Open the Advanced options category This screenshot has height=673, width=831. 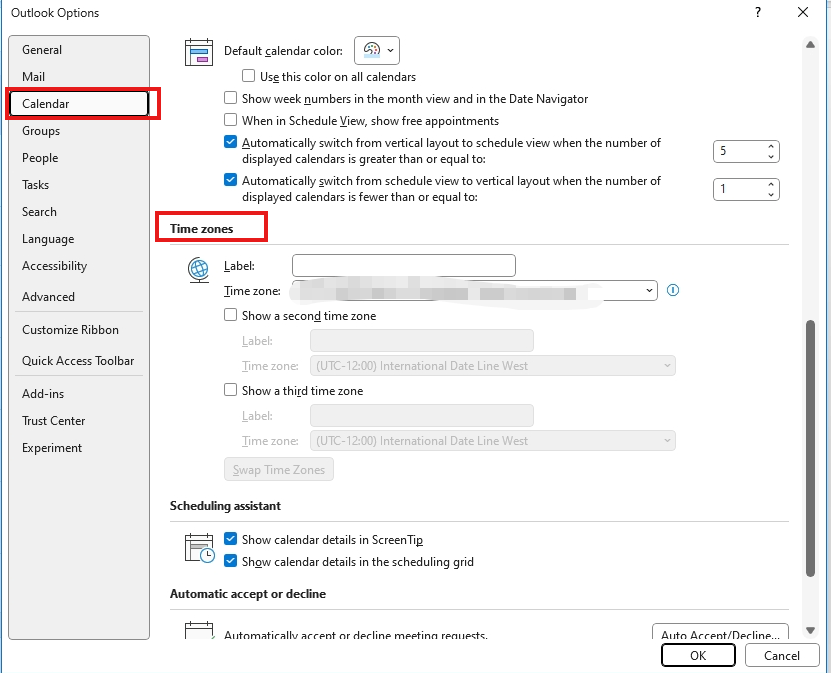[78, 297]
